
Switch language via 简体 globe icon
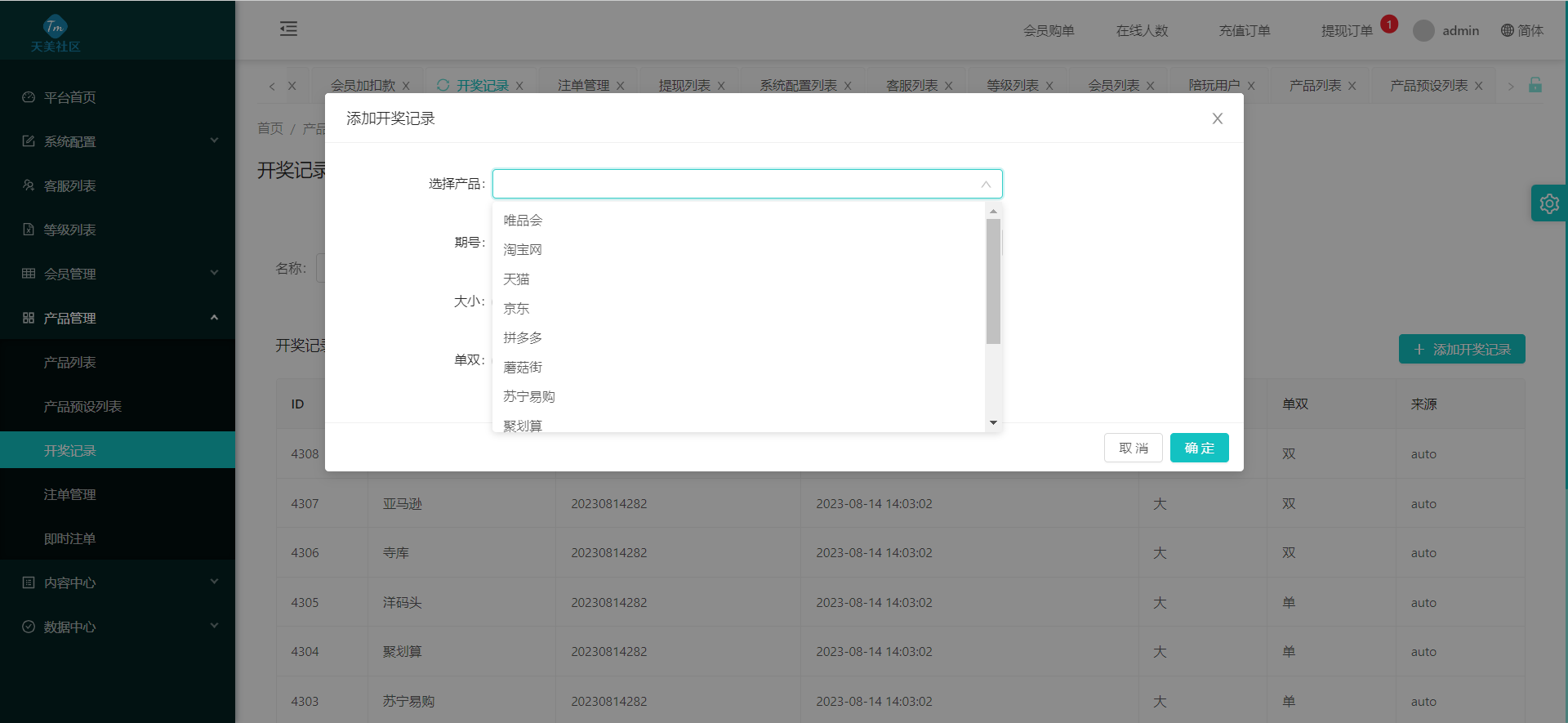tap(1522, 30)
